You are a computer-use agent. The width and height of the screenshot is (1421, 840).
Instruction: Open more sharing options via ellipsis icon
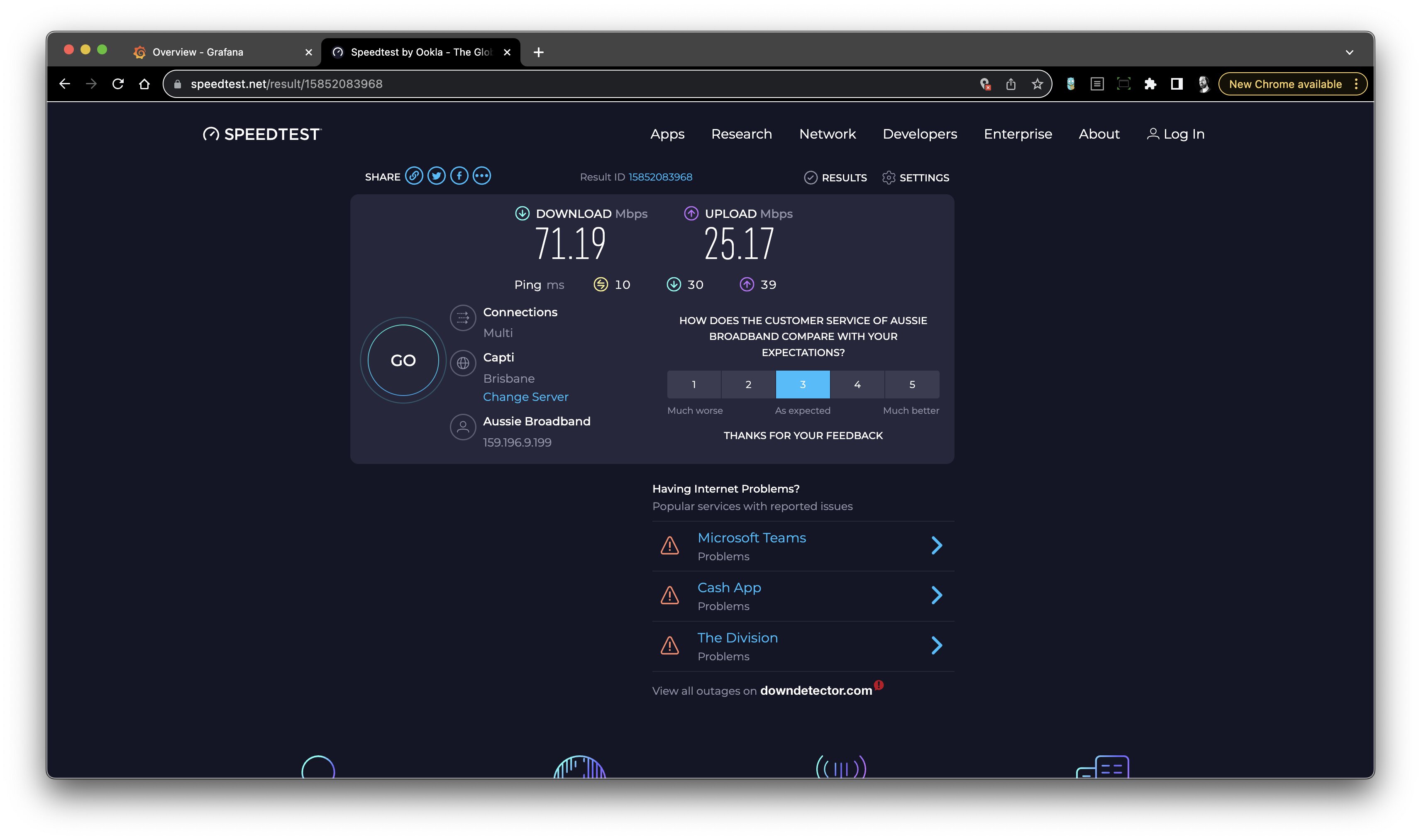[x=481, y=176]
